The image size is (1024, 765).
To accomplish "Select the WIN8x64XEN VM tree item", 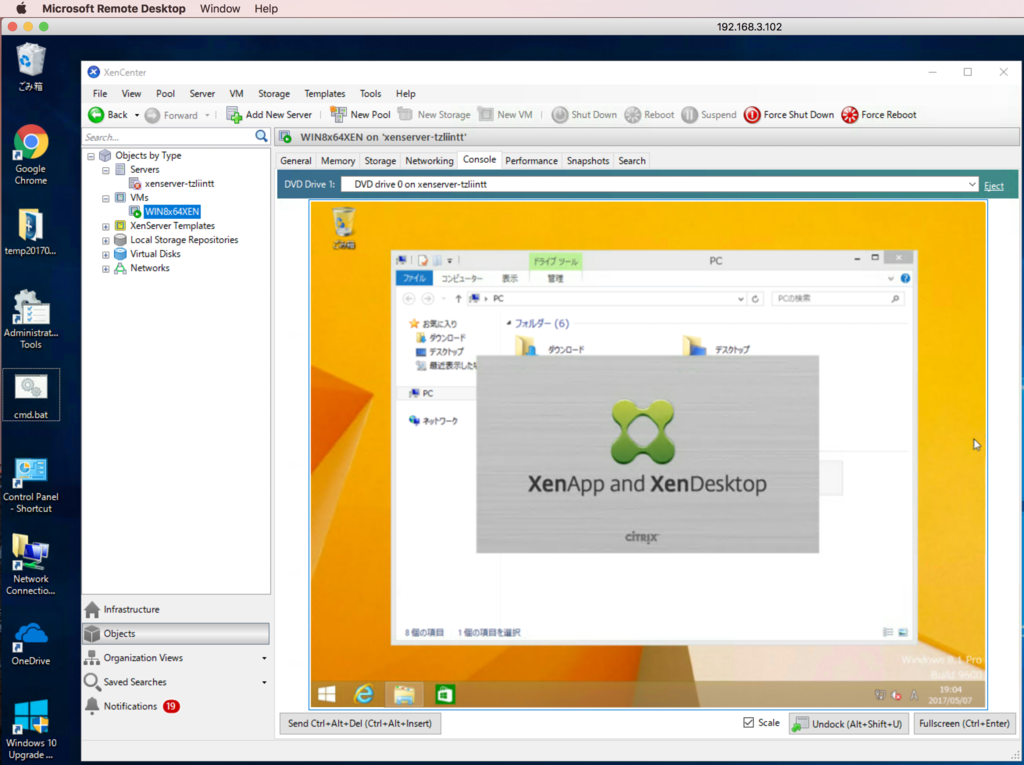I will [x=172, y=212].
